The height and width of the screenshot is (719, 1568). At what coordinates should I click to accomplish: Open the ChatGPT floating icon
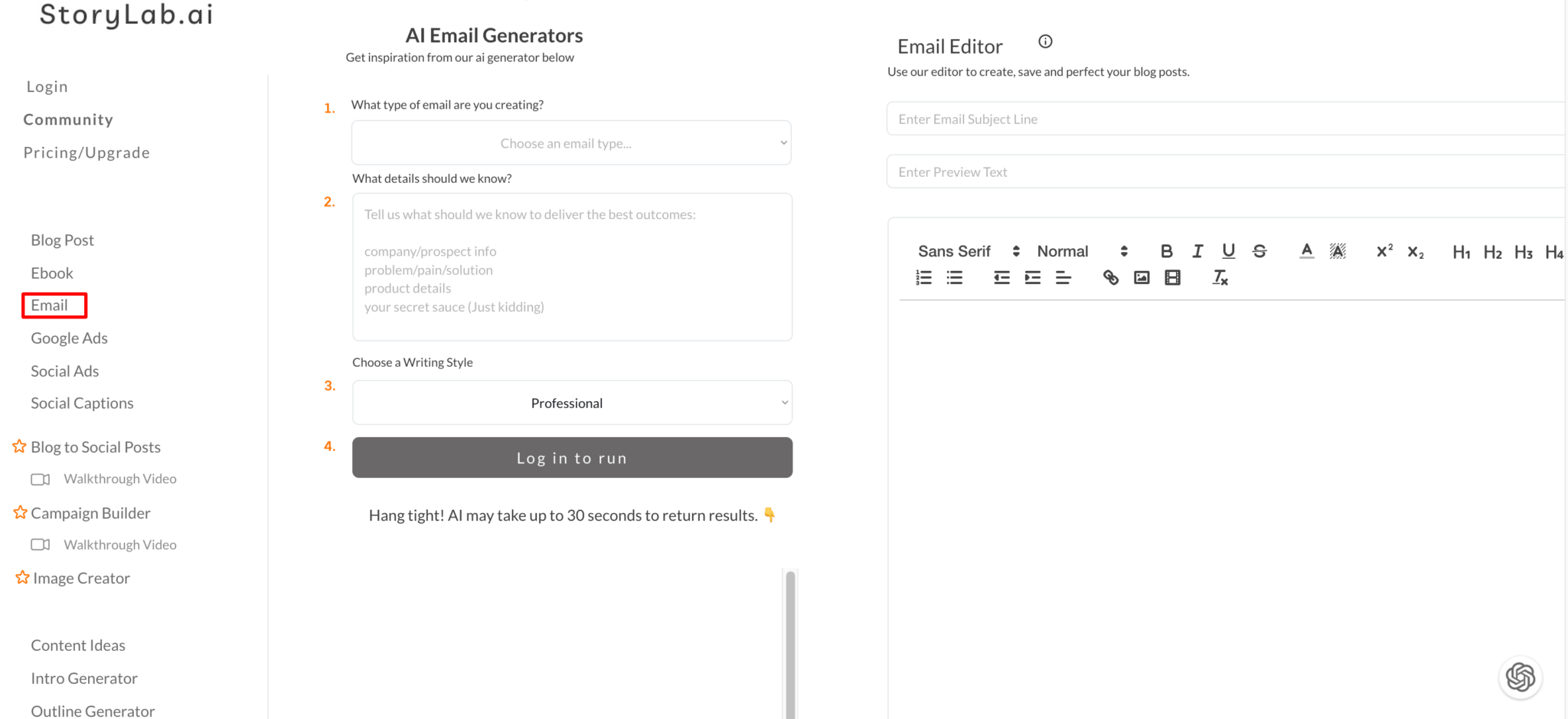[x=1520, y=678]
